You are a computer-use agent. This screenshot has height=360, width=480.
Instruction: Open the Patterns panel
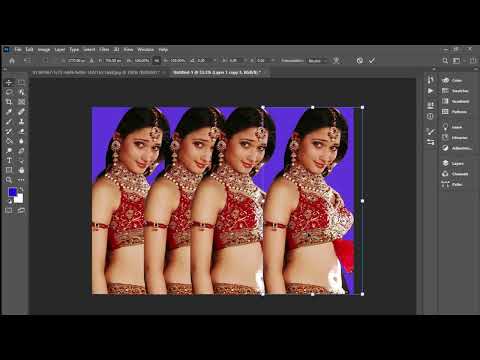[456, 112]
